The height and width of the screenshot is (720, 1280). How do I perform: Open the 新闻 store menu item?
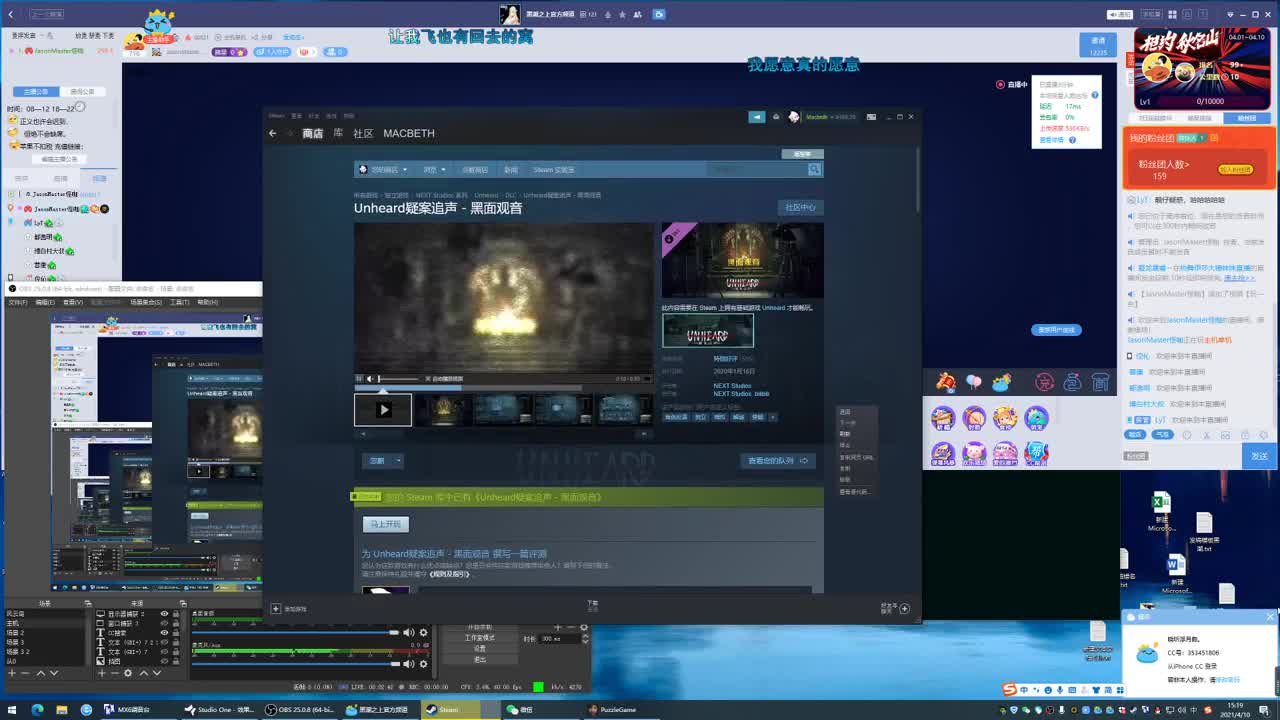coord(511,170)
